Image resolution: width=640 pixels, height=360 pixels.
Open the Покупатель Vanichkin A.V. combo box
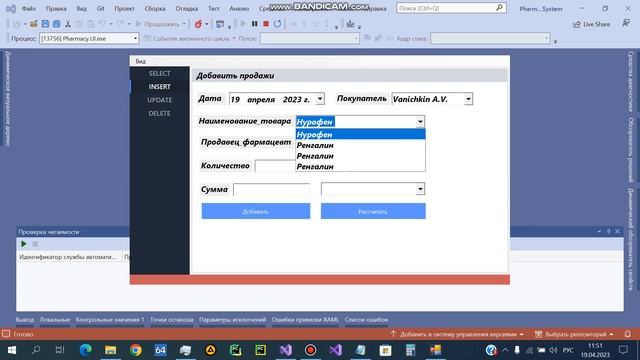[432, 99]
